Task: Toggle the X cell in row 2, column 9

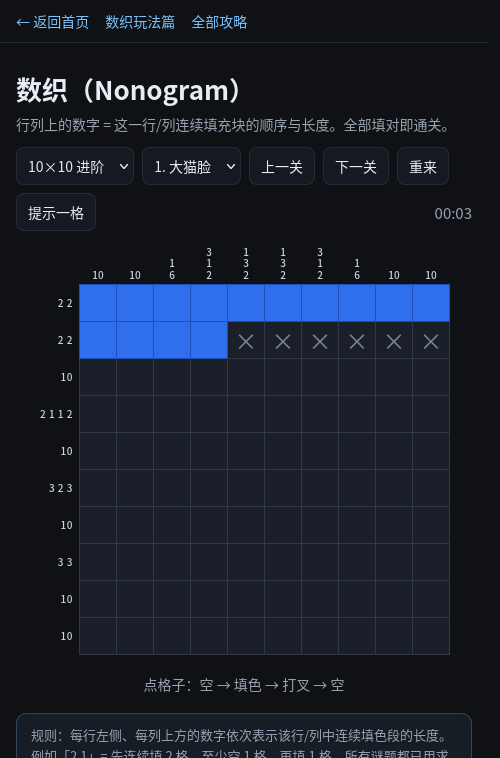Action: pyautogui.click(x=394, y=340)
